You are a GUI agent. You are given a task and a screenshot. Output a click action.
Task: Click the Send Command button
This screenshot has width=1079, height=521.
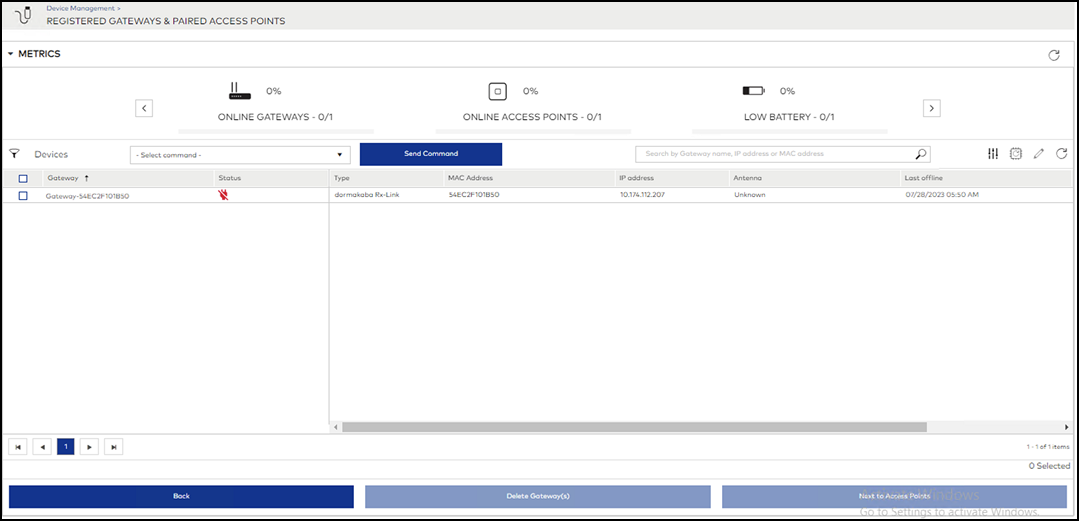[431, 154]
